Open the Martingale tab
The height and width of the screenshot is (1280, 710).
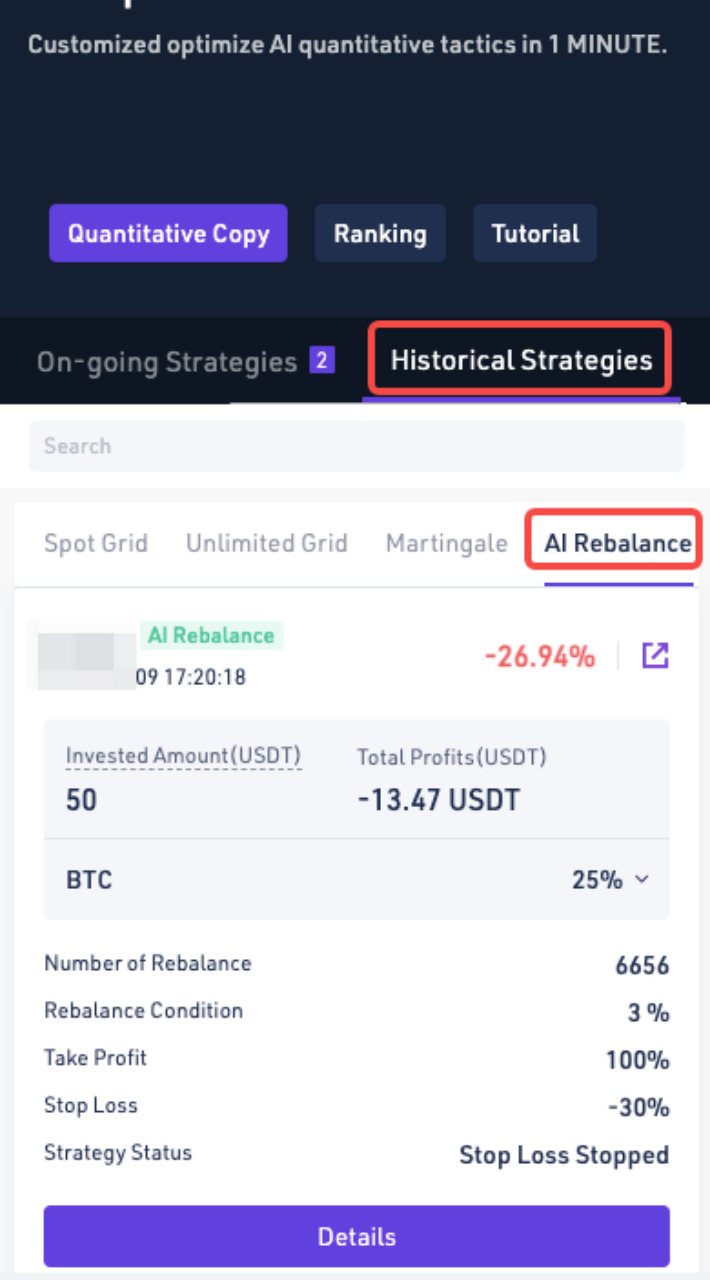coord(446,544)
